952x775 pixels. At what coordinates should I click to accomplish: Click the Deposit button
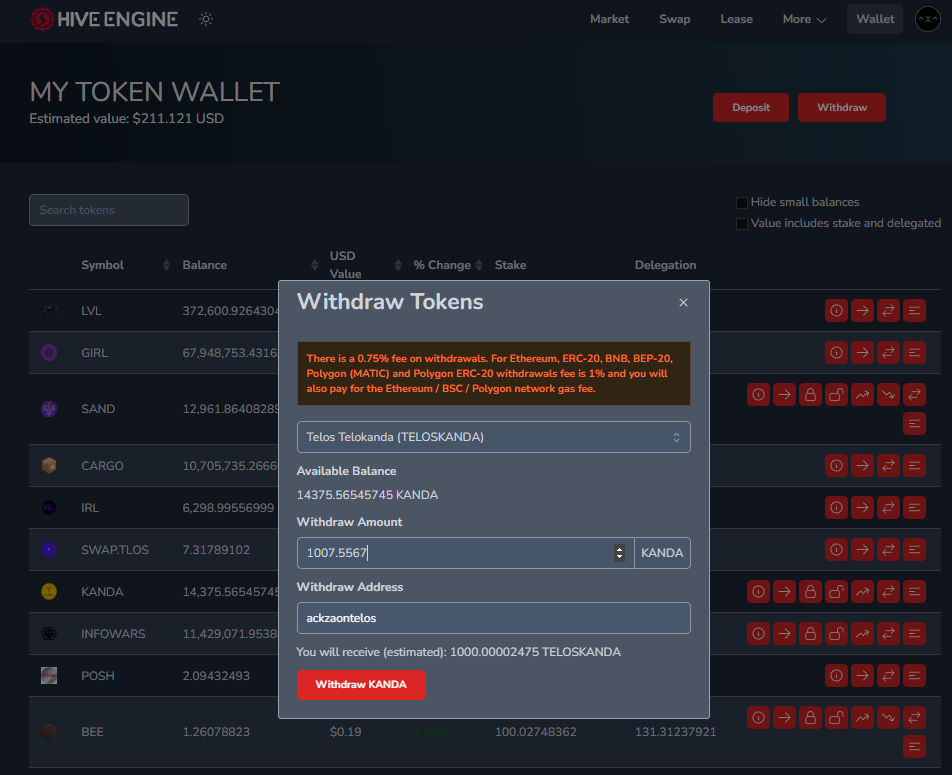pyautogui.click(x=750, y=108)
